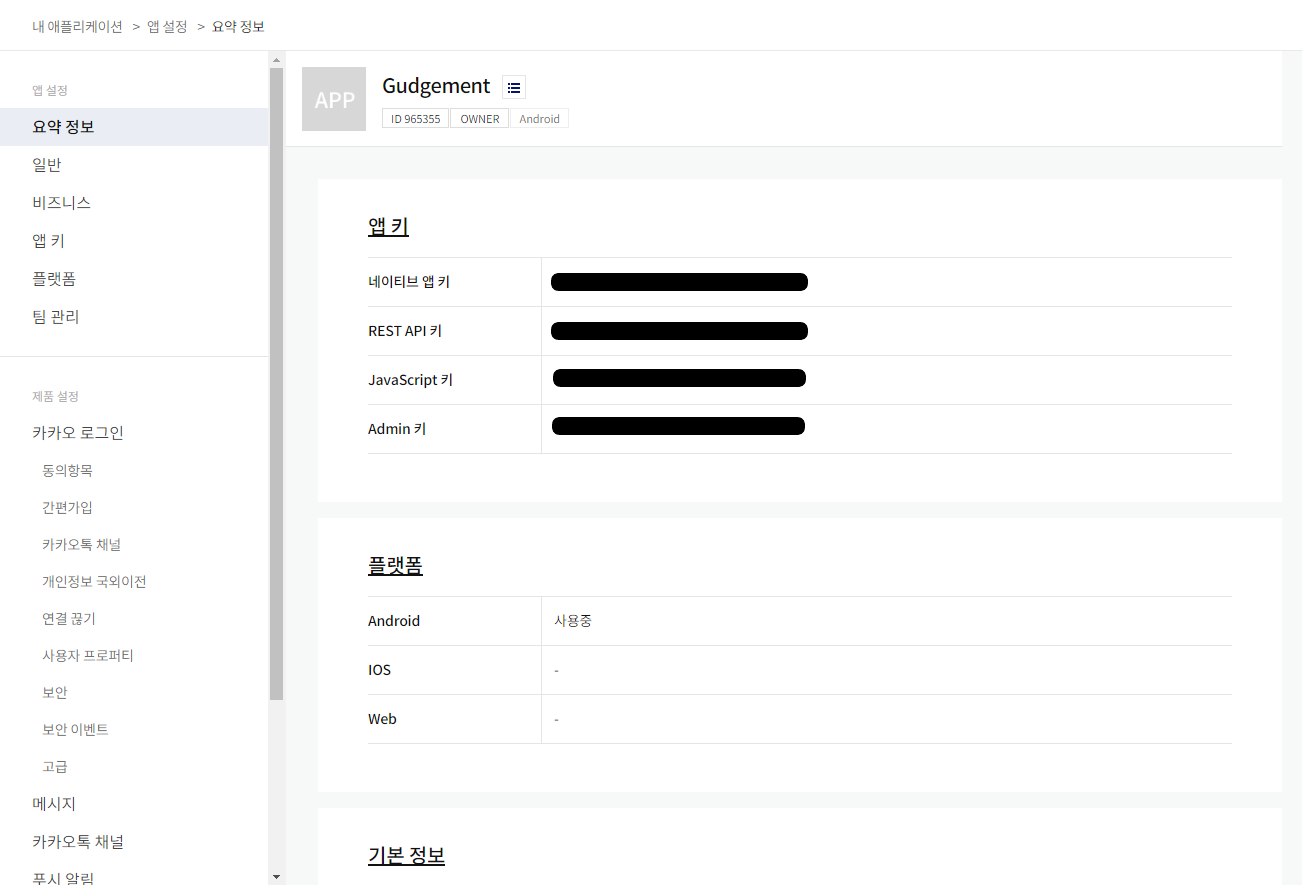This screenshot has width=1302, height=885.
Task: Click the Android row label in 플랫폼
Action: (x=394, y=621)
